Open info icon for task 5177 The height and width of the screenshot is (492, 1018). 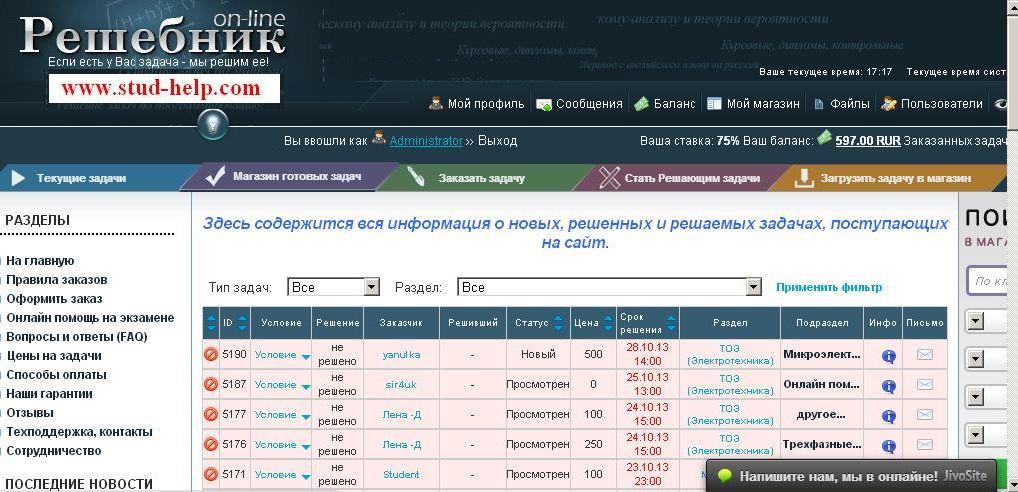tap(889, 416)
